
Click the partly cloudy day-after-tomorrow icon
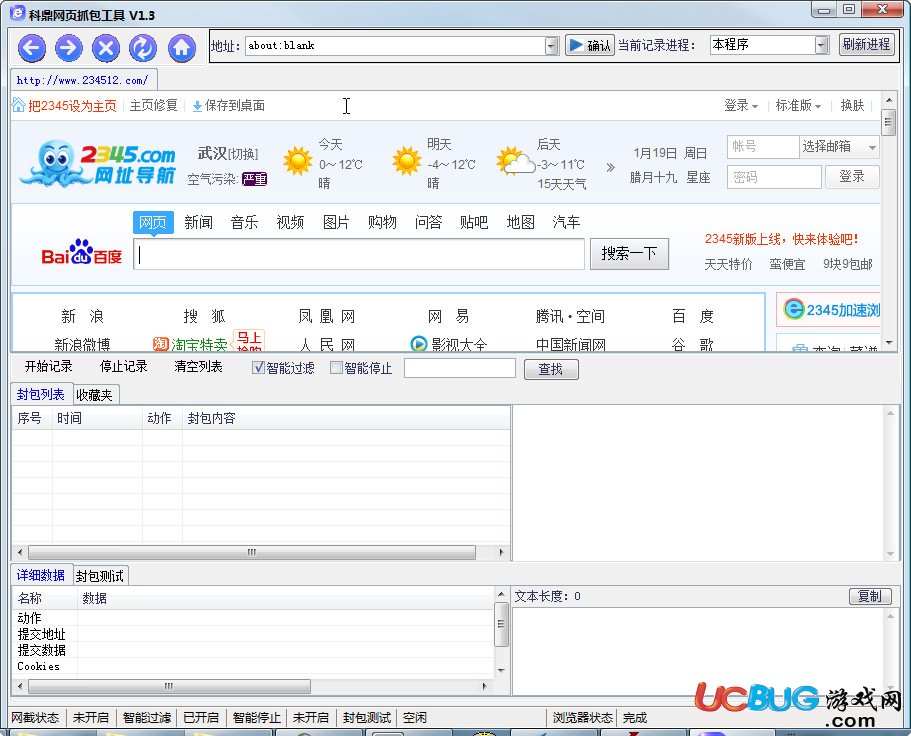pos(515,161)
